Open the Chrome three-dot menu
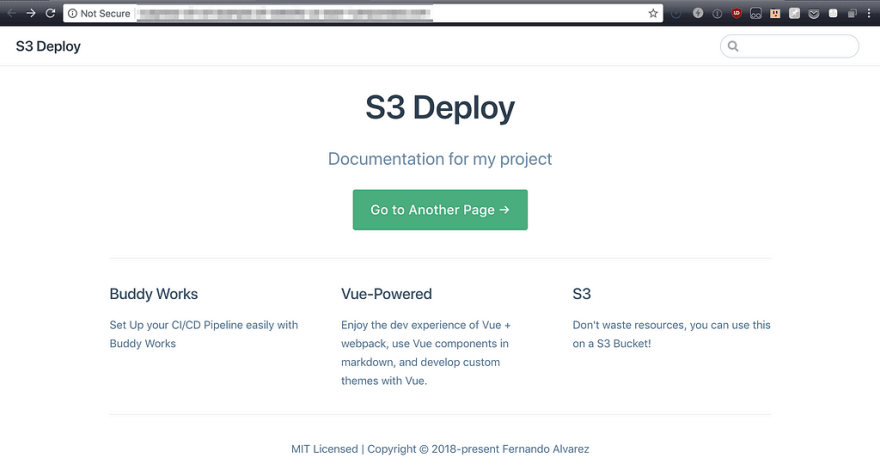The image size is (880, 470). click(869, 13)
